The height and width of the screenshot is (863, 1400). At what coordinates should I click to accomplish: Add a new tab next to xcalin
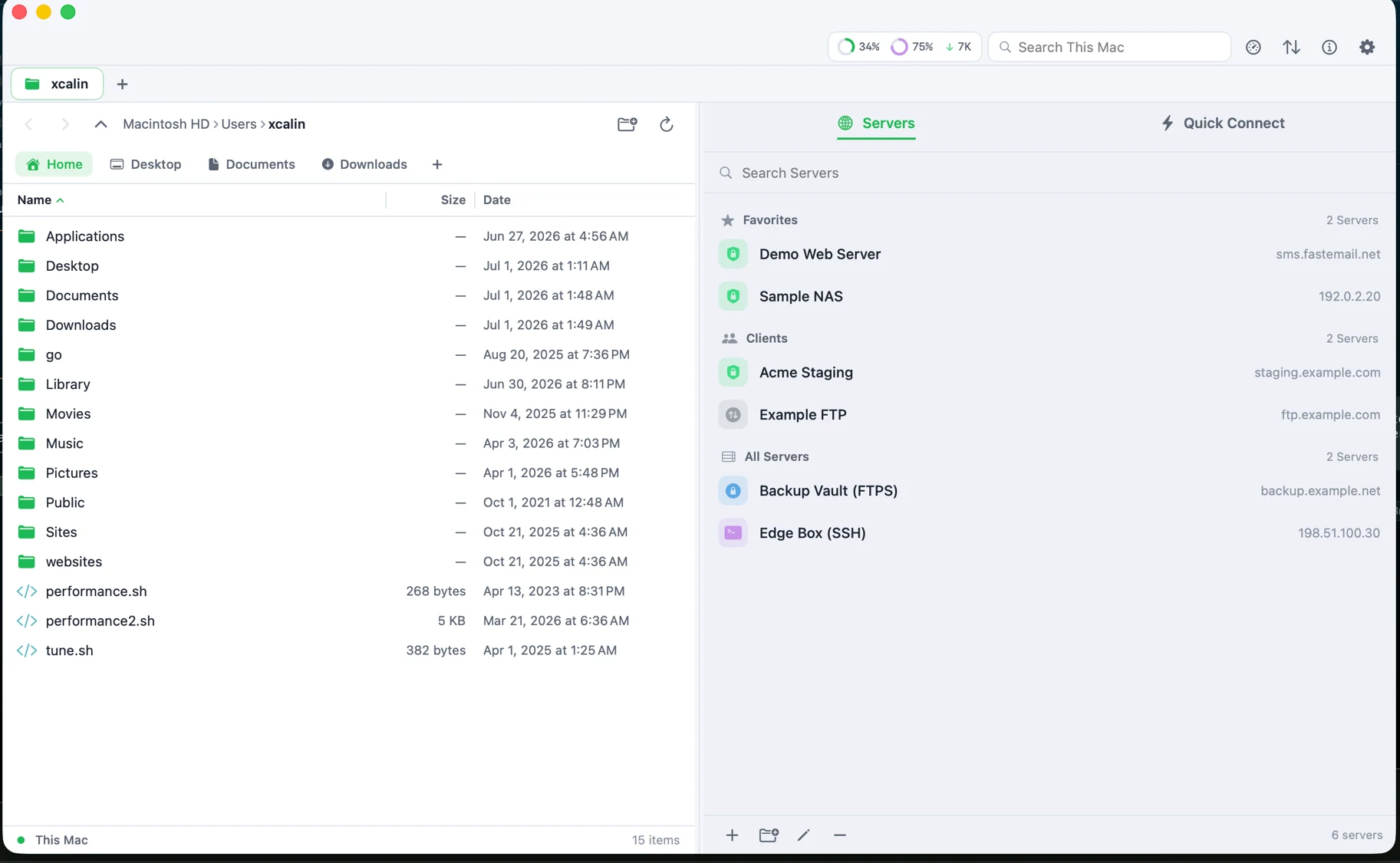pyautogui.click(x=122, y=84)
